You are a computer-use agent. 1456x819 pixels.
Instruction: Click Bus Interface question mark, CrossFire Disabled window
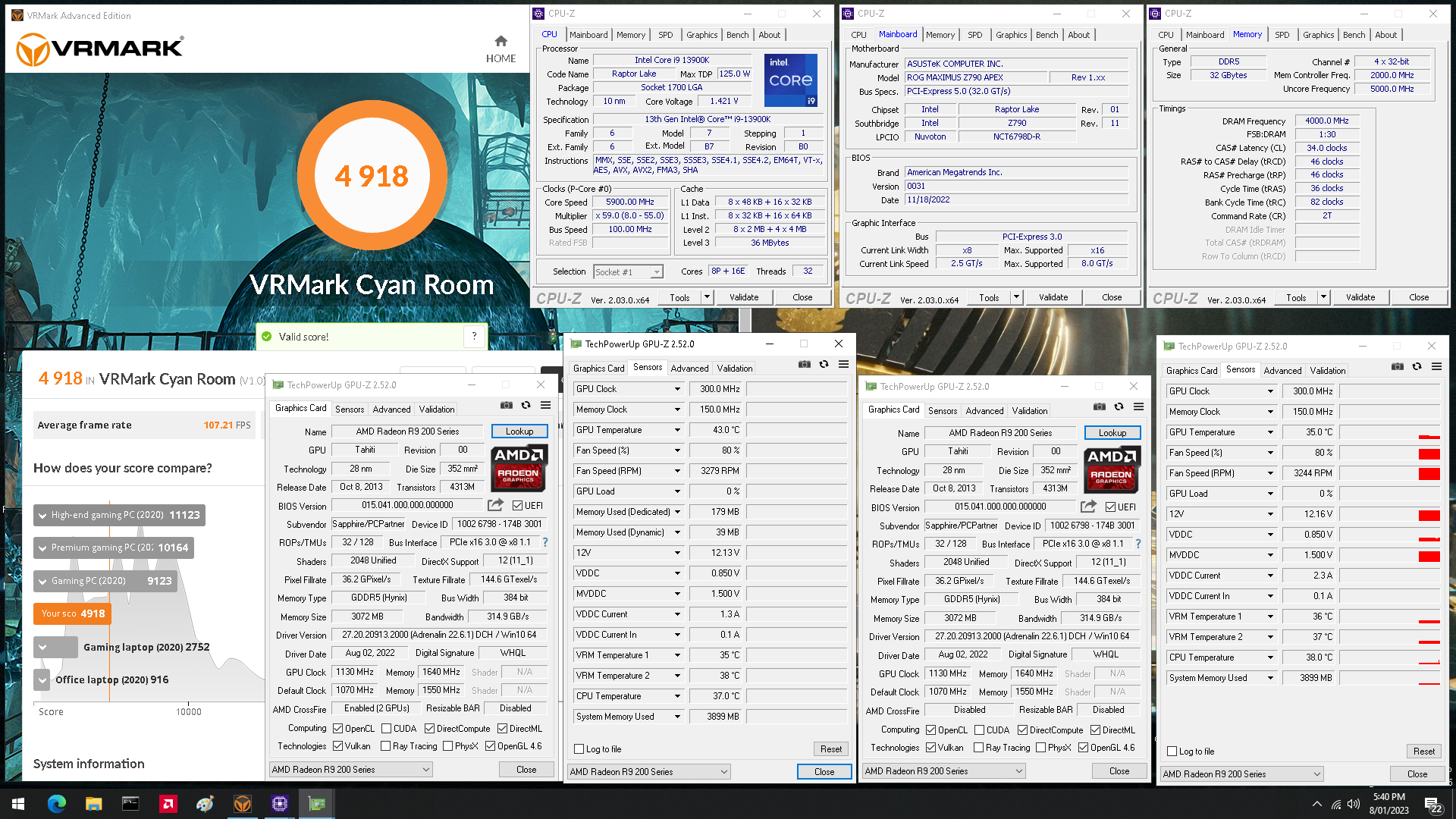[x=1138, y=544]
